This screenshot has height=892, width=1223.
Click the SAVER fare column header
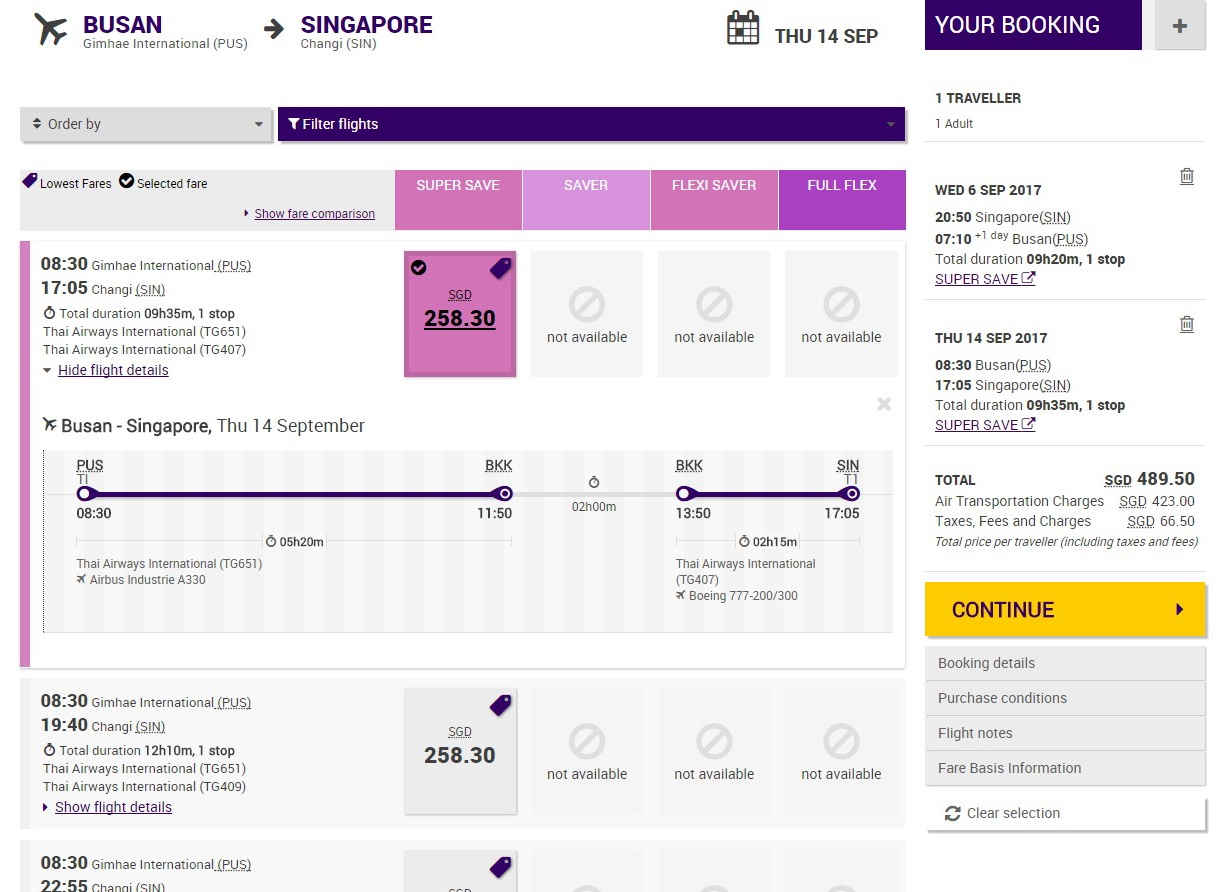(x=586, y=200)
